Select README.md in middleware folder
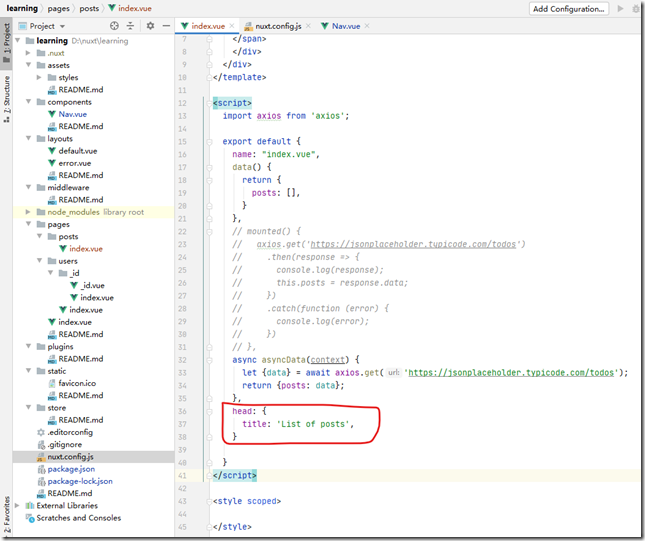Image resolution: width=645 pixels, height=541 pixels. [x=81, y=200]
